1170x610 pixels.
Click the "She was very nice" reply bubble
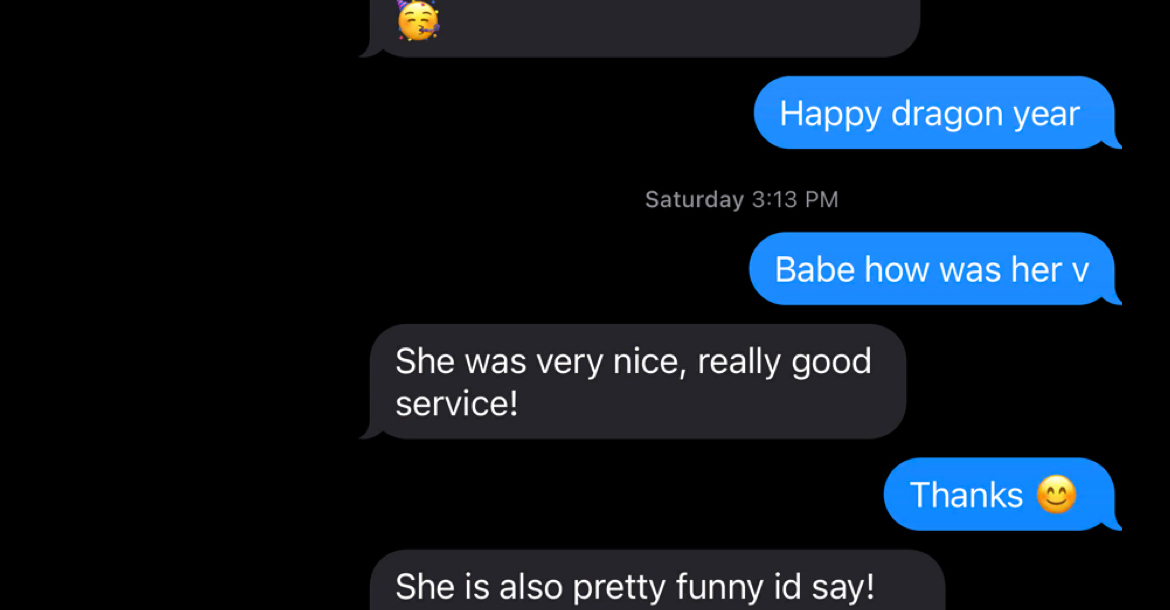tap(636, 381)
